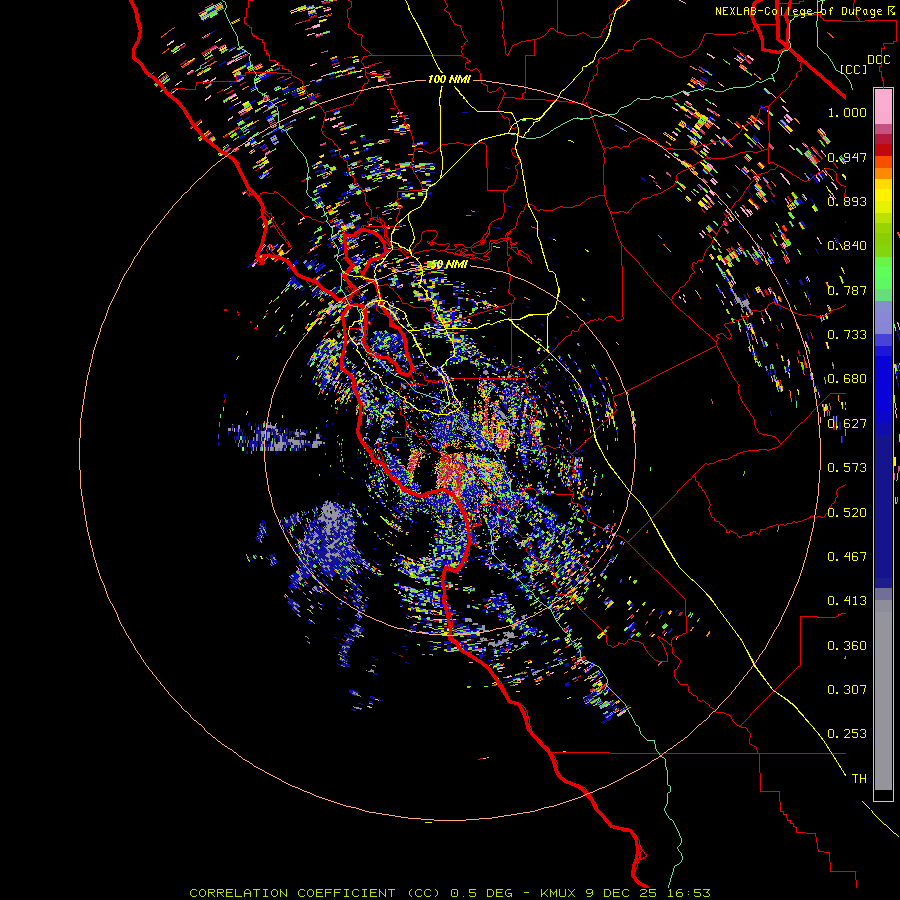Click the "0.5 DEG" elevation angle text
The image size is (900, 900).
pyautogui.click(x=482, y=893)
